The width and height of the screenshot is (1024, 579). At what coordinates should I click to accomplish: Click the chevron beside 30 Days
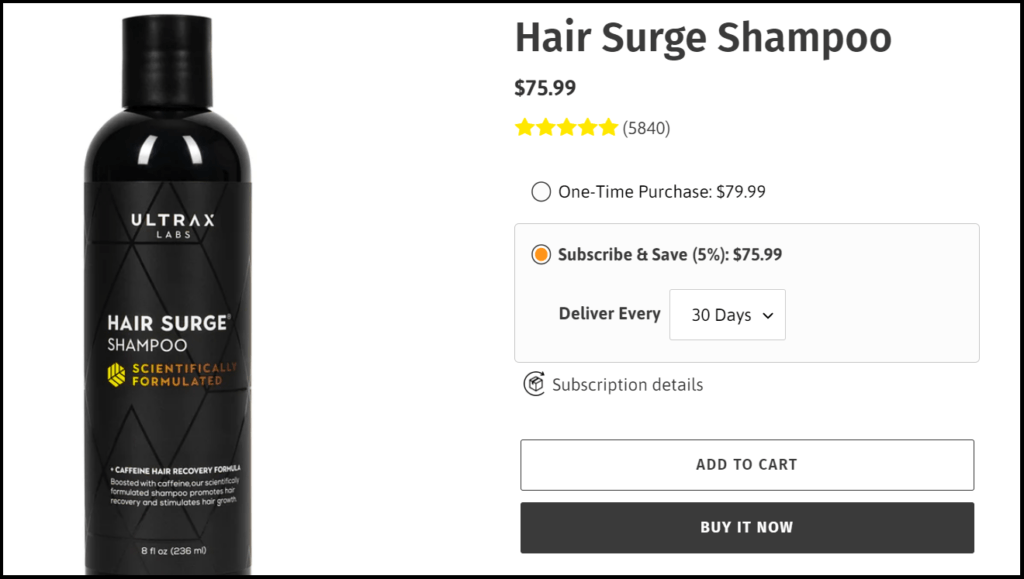[768, 314]
